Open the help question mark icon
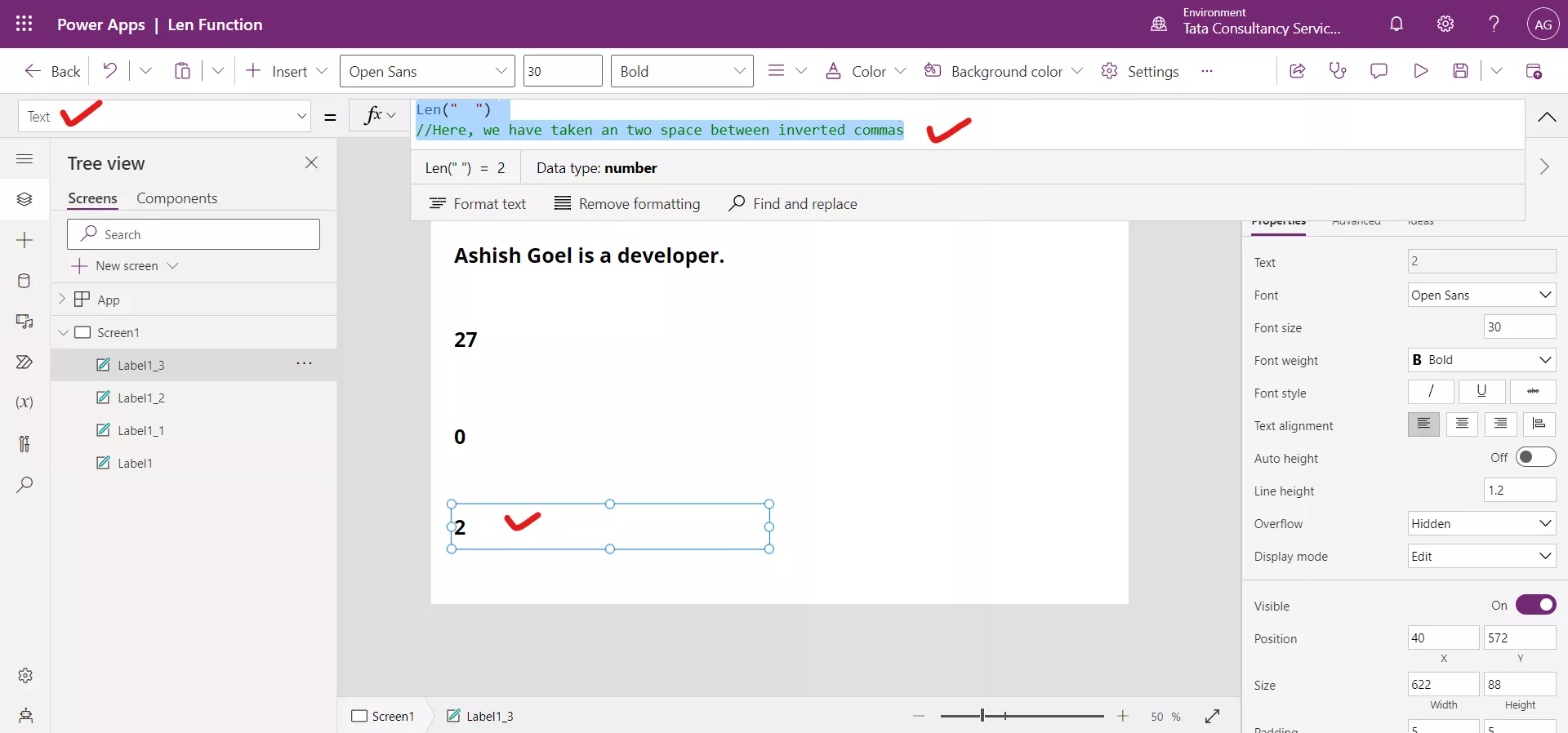 [x=1494, y=24]
